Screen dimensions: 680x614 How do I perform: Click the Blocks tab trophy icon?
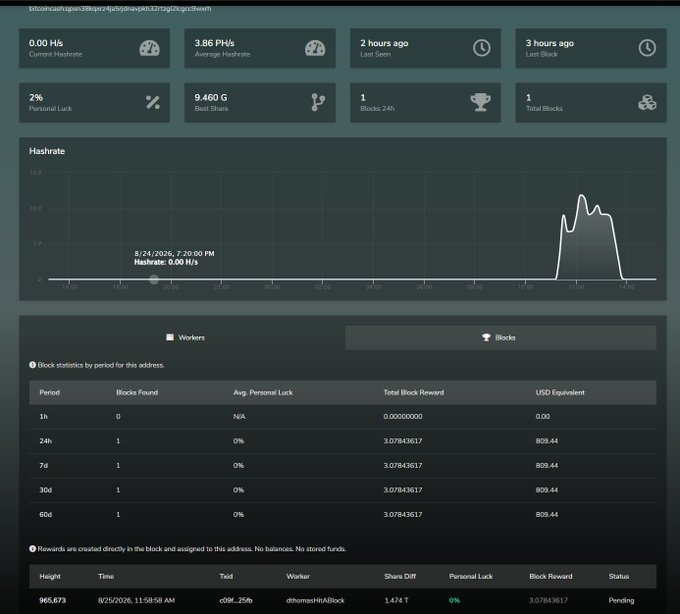486,337
